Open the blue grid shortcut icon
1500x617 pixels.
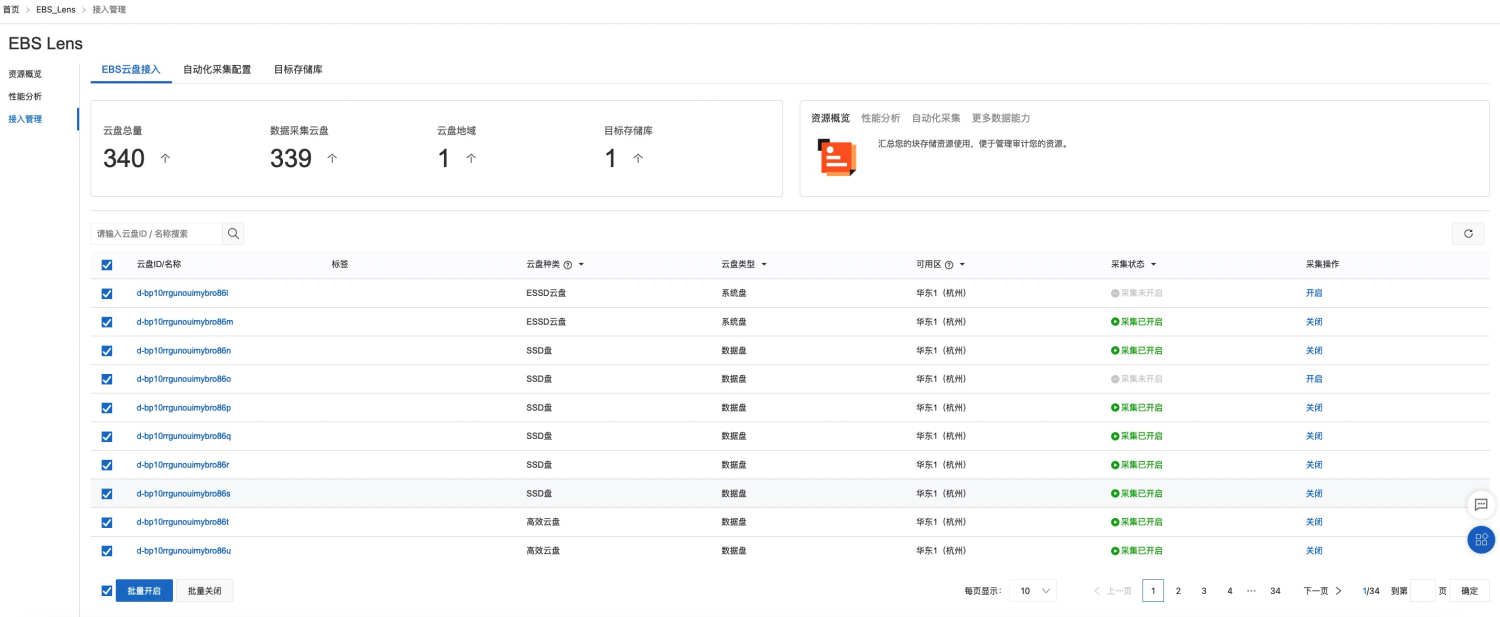click(x=1481, y=540)
